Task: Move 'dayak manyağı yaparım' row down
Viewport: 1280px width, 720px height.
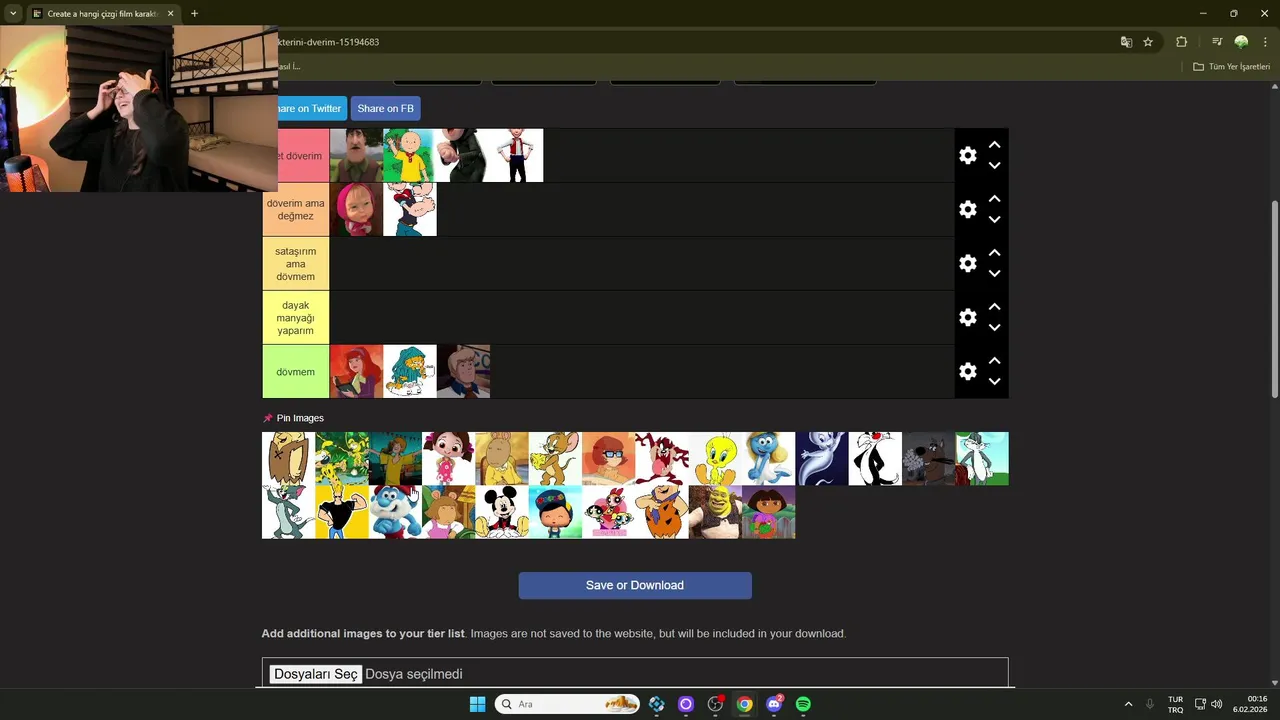Action: point(994,328)
